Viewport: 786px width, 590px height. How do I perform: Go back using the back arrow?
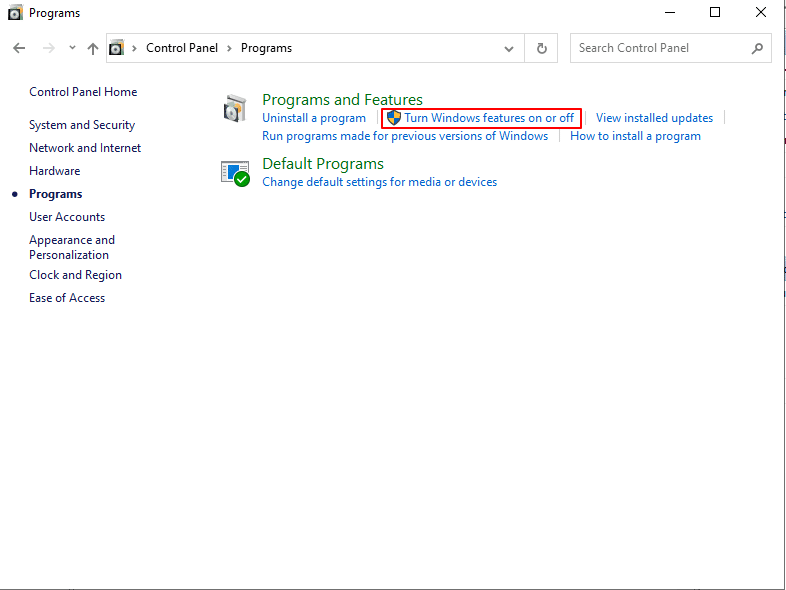coord(19,48)
